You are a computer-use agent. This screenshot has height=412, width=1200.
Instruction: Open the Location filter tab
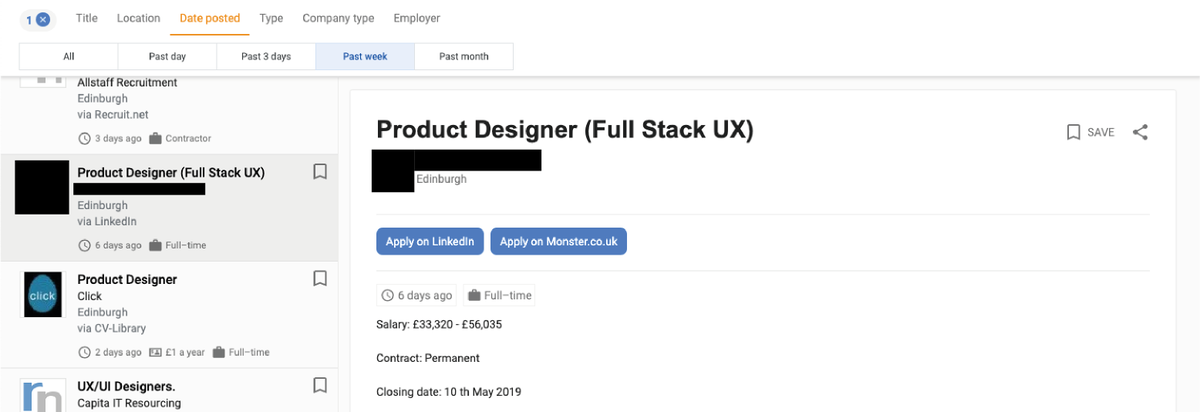pos(138,18)
